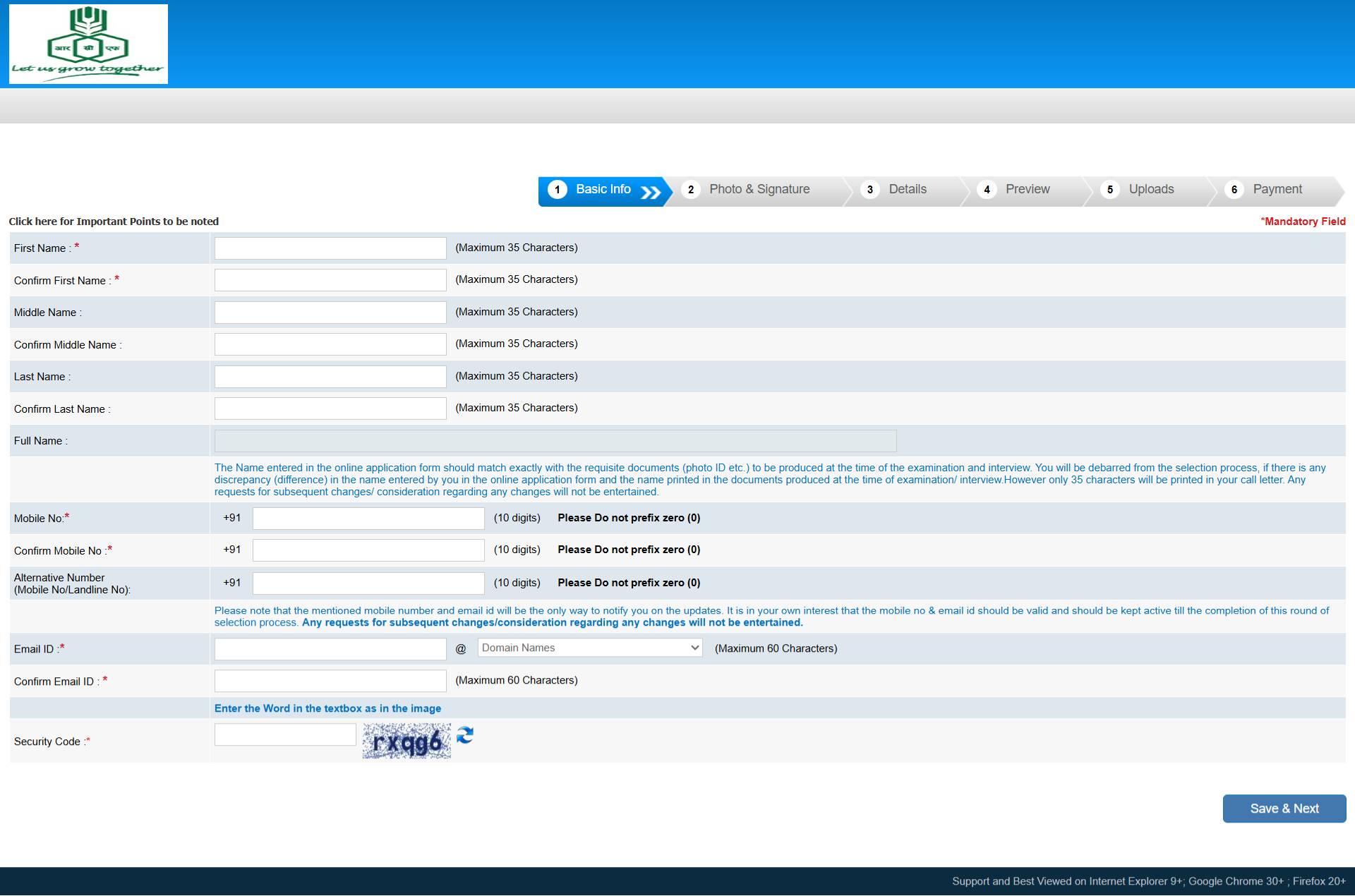Select the Uploads step tab

tap(1150, 190)
